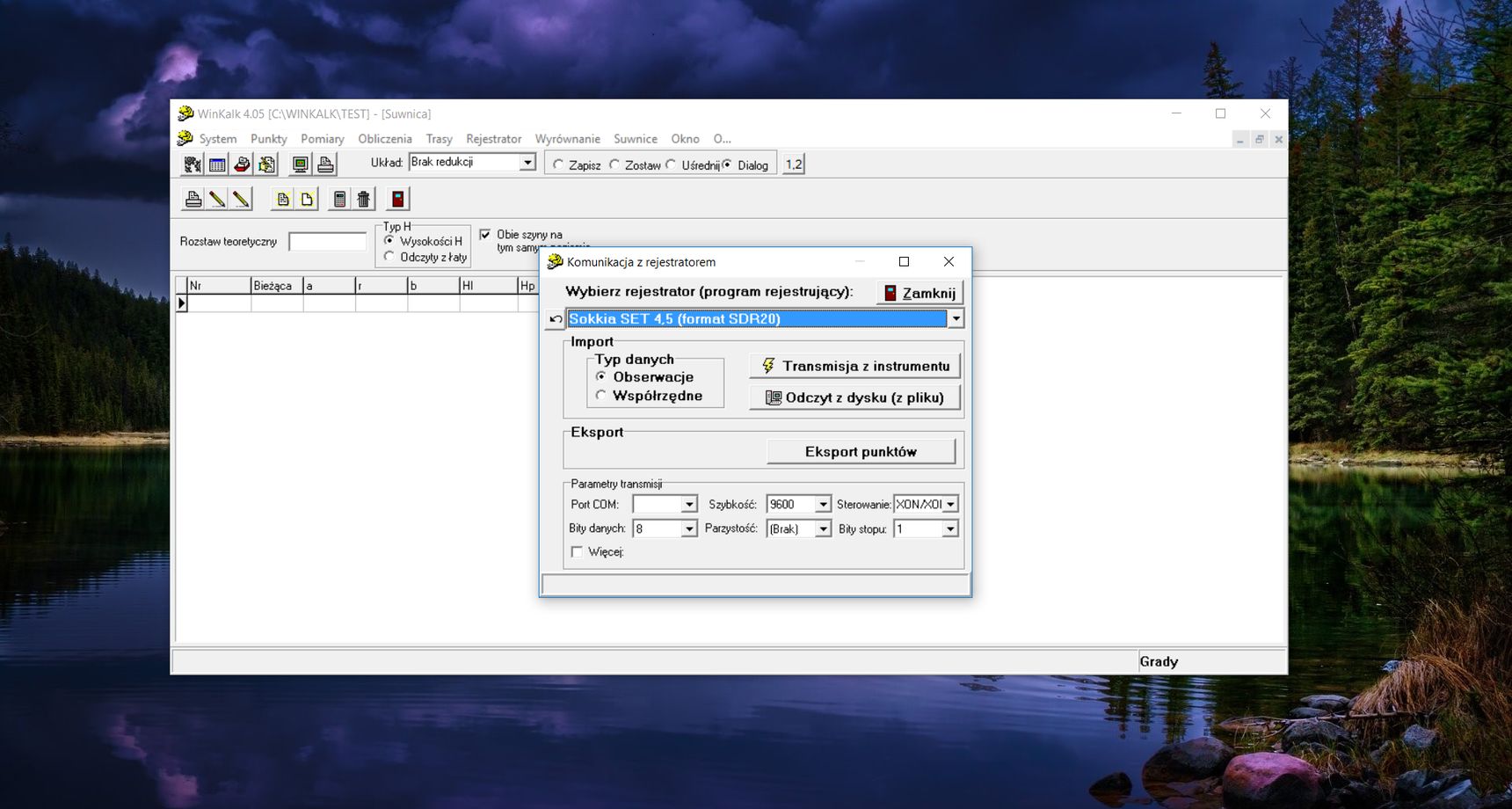Click the yellow document with text lines icon

click(x=282, y=199)
